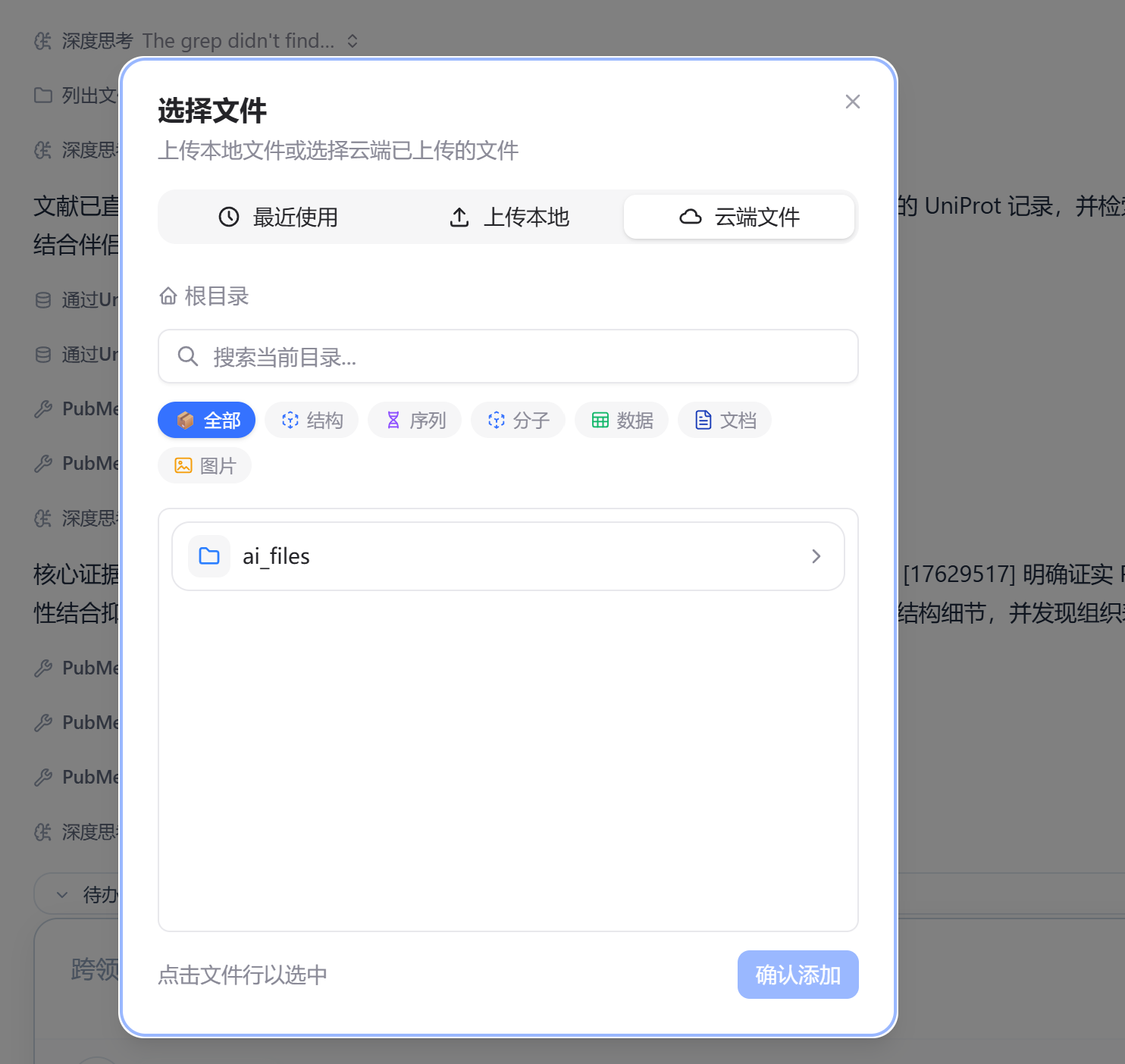Click the clock icon in 最近使用
1125x1064 pixels.
tap(229, 217)
